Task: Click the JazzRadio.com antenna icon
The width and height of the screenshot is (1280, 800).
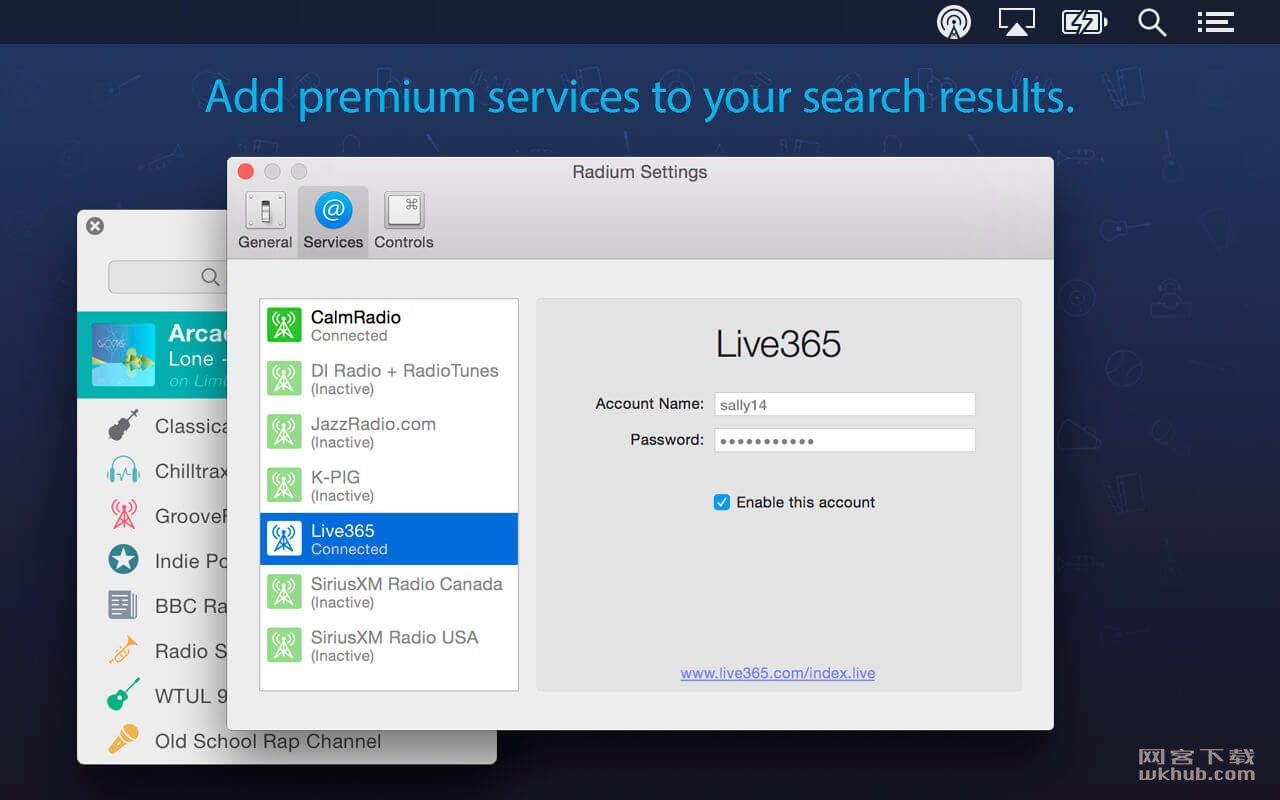Action: tap(284, 432)
